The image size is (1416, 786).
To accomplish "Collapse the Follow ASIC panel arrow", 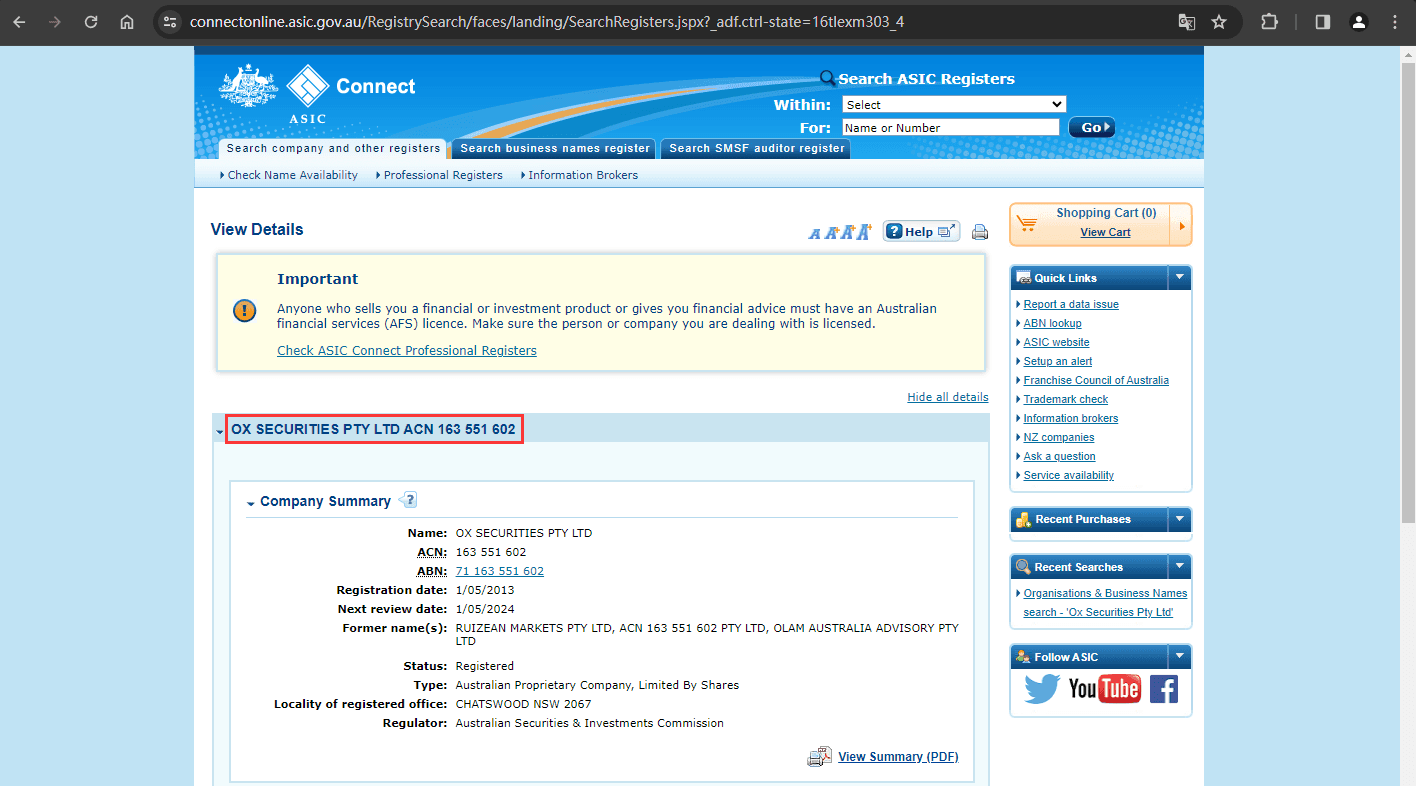I will coord(1180,657).
